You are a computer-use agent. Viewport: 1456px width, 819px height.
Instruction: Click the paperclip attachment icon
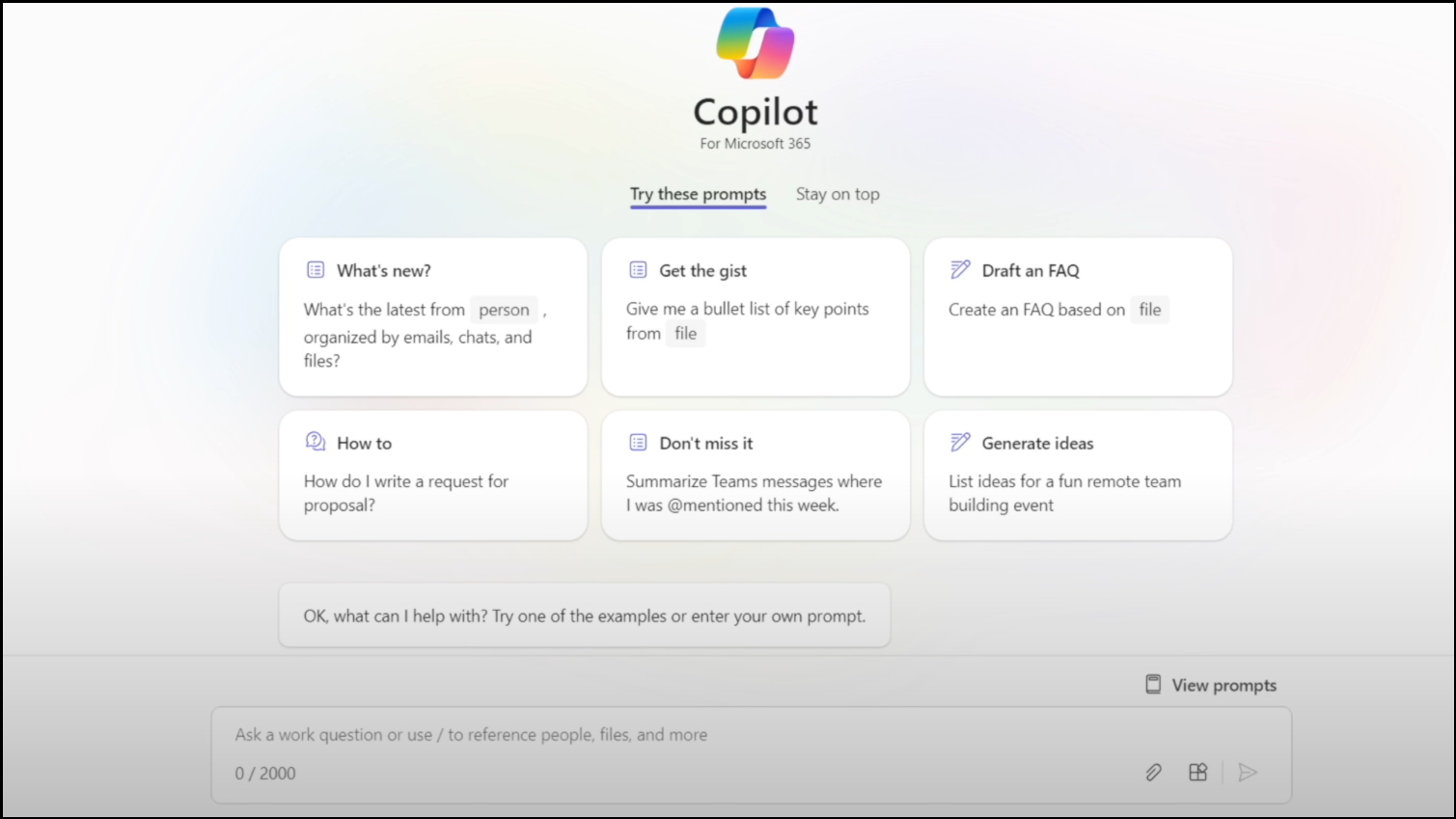1154,772
